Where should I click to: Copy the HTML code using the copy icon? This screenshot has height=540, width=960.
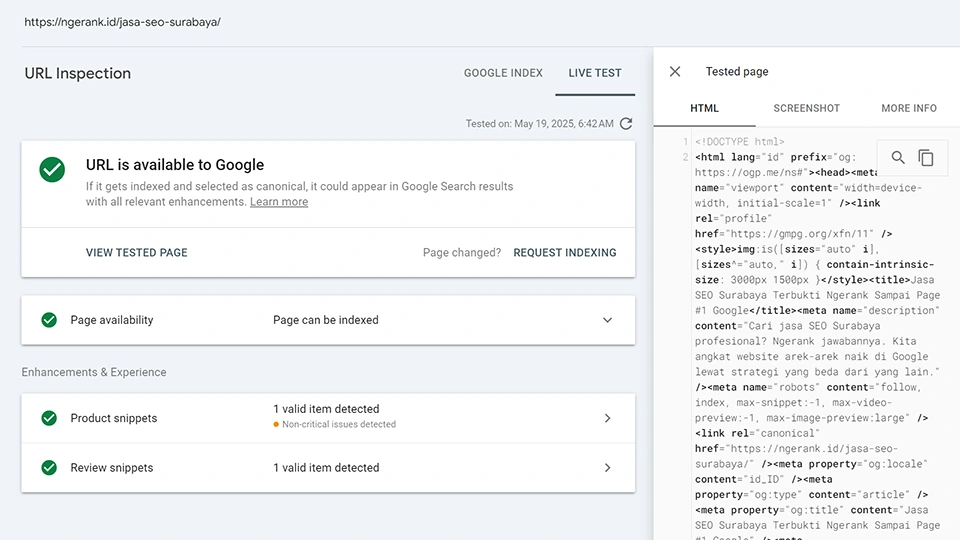[x=926, y=158]
